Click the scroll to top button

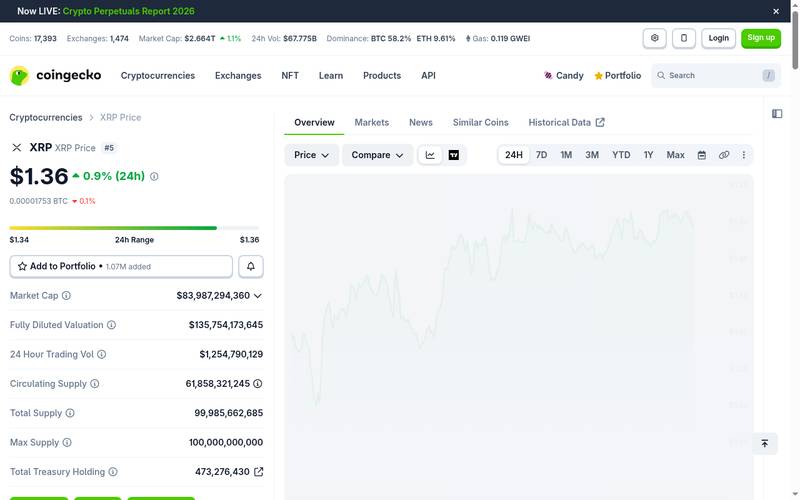point(764,443)
